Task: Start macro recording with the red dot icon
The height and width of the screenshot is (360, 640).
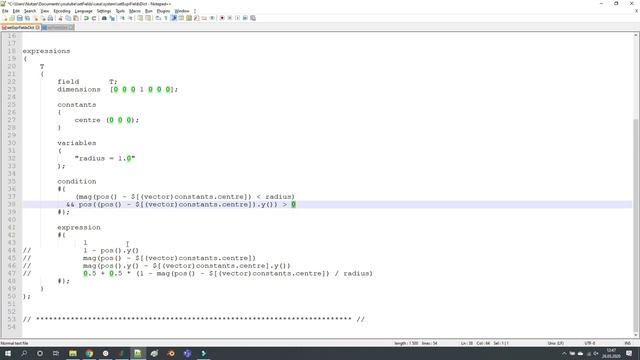Action: tap(222, 18)
